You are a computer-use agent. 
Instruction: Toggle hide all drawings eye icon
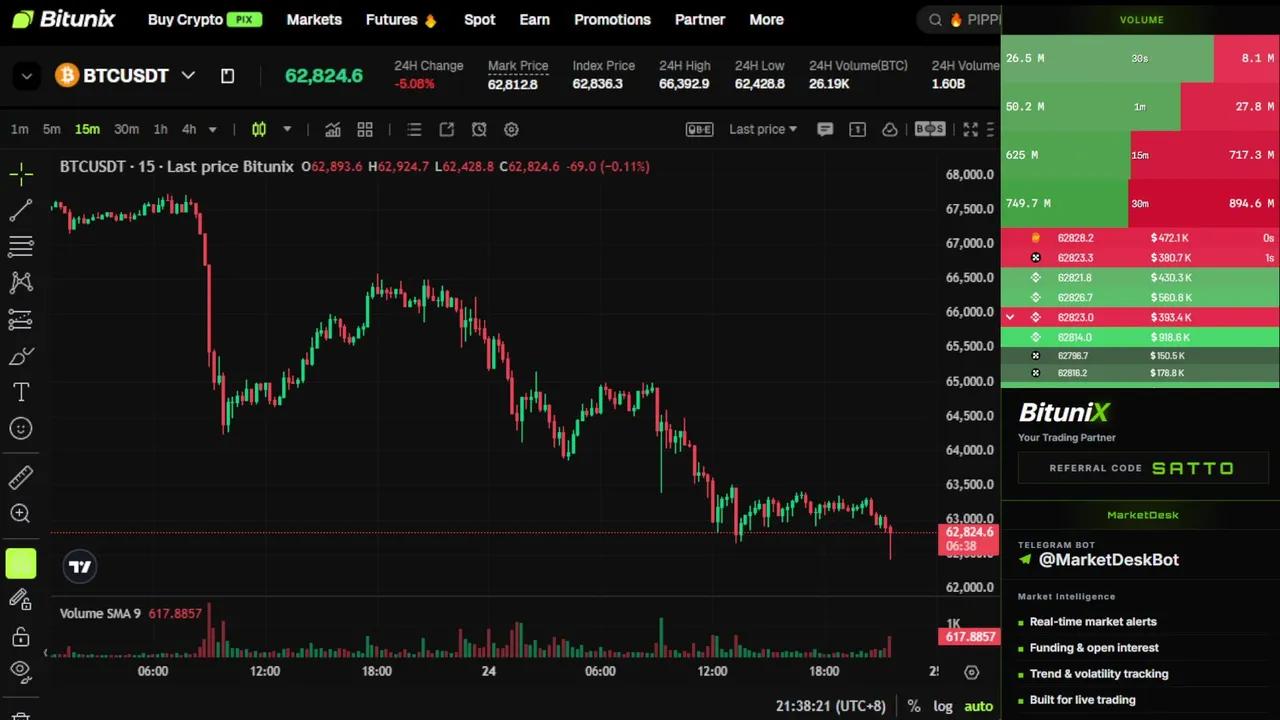coord(21,671)
